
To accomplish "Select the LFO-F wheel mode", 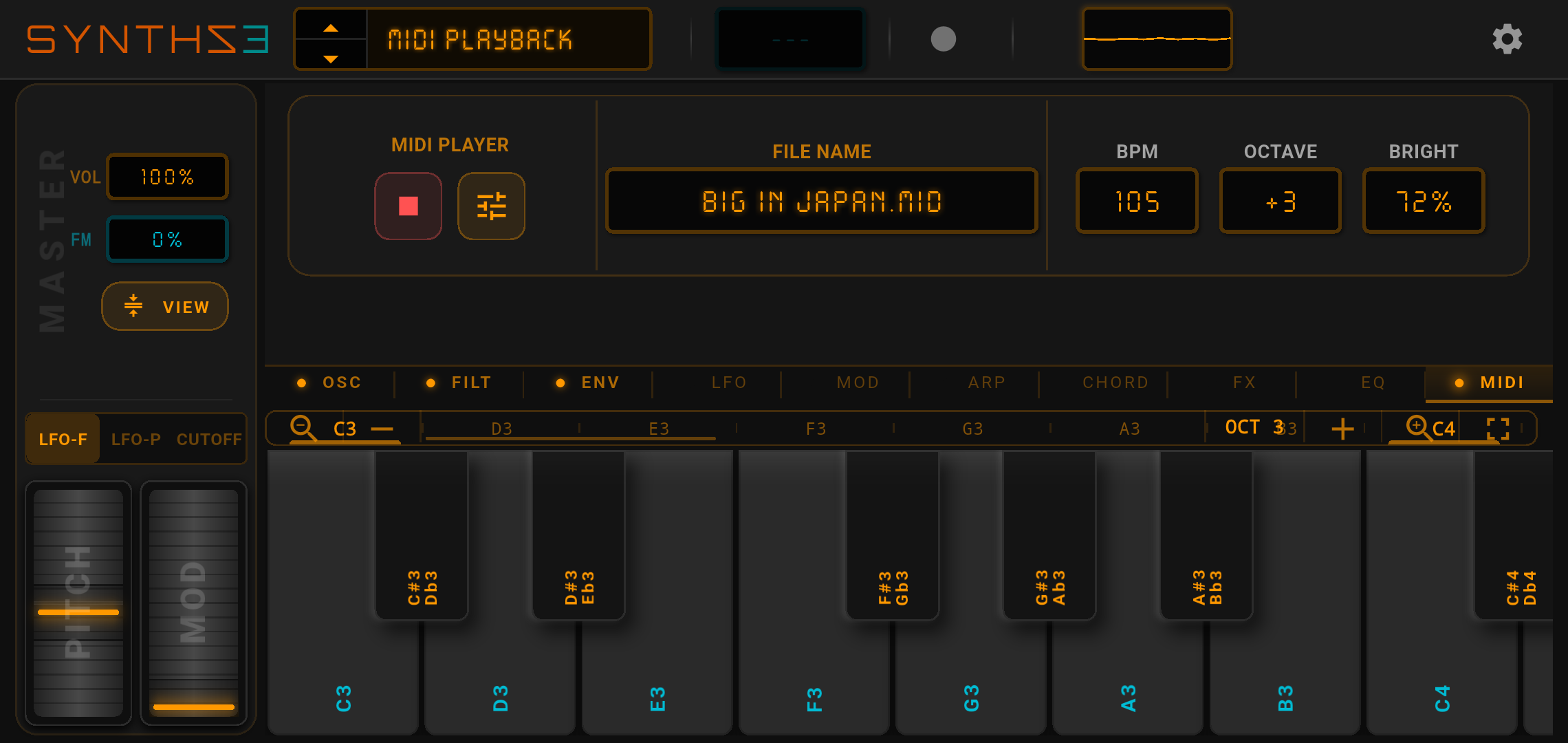I will point(63,438).
